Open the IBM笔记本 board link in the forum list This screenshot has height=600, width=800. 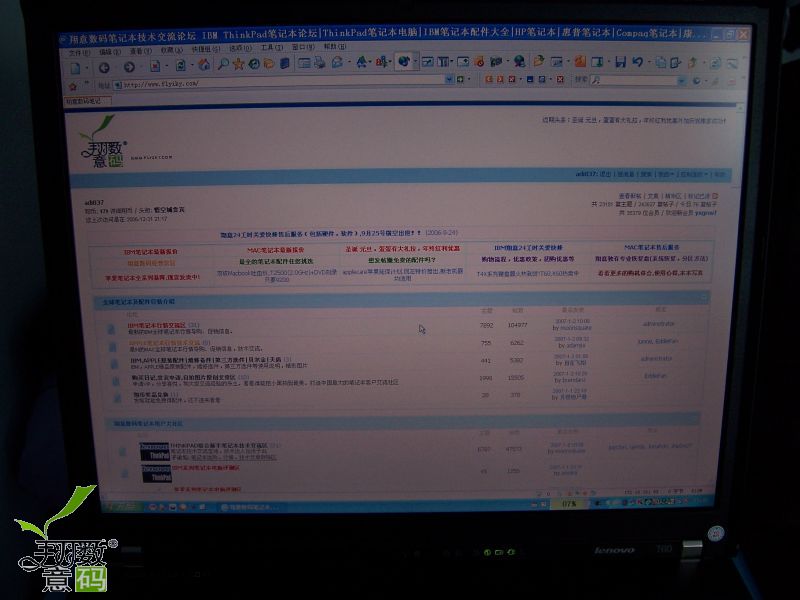tap(153, 323)
